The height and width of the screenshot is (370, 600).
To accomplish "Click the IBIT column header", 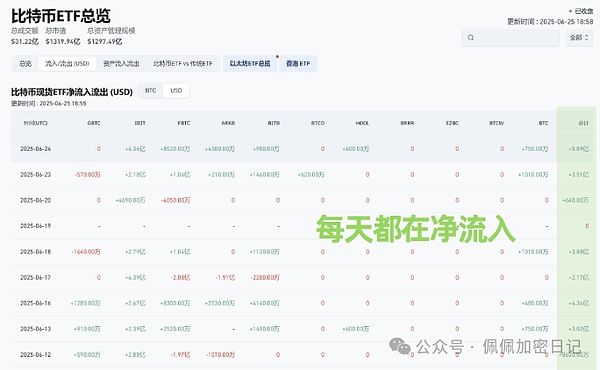I will pyautogui.click(x=140, y=123).
